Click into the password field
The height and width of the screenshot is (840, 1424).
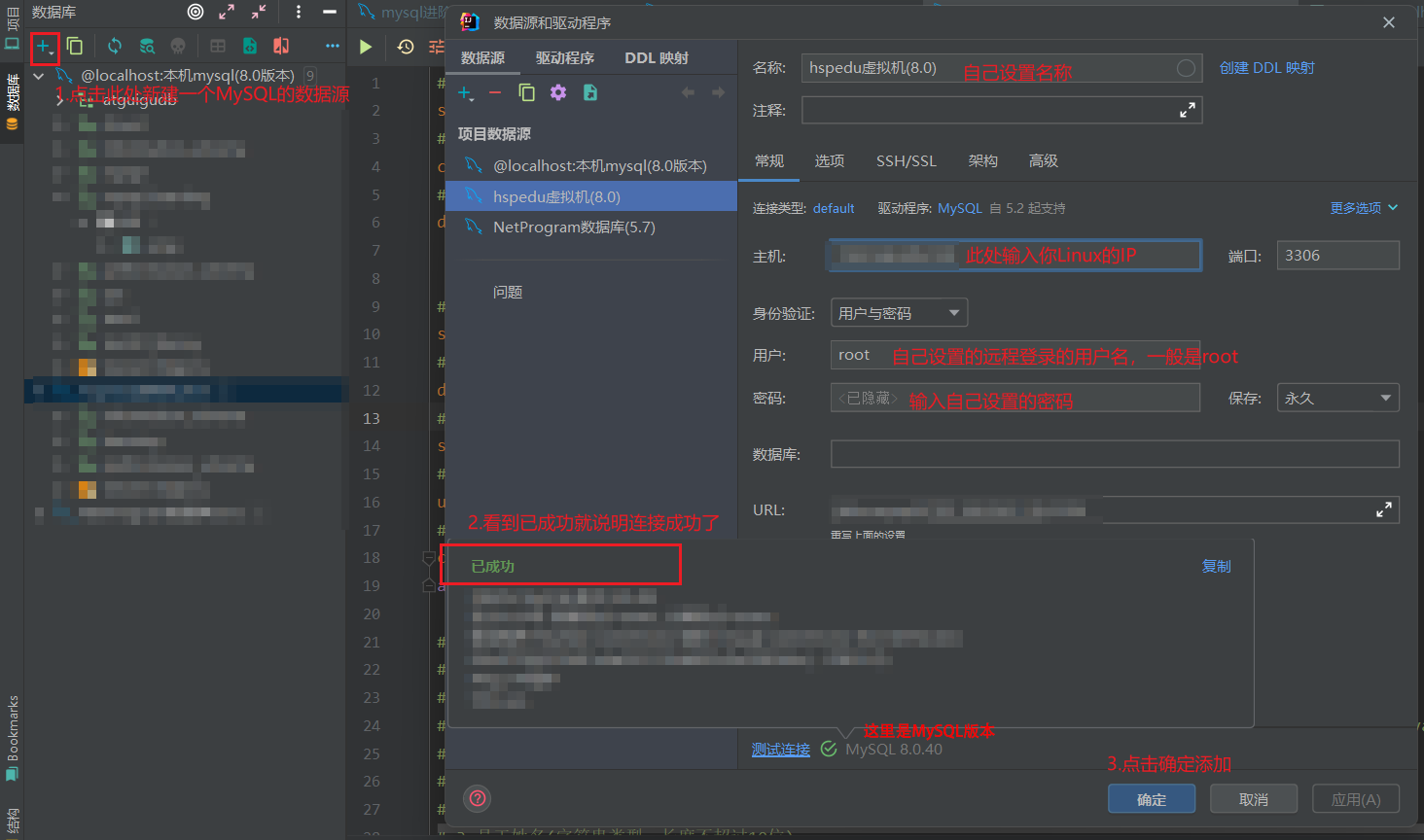point(1015,398)
